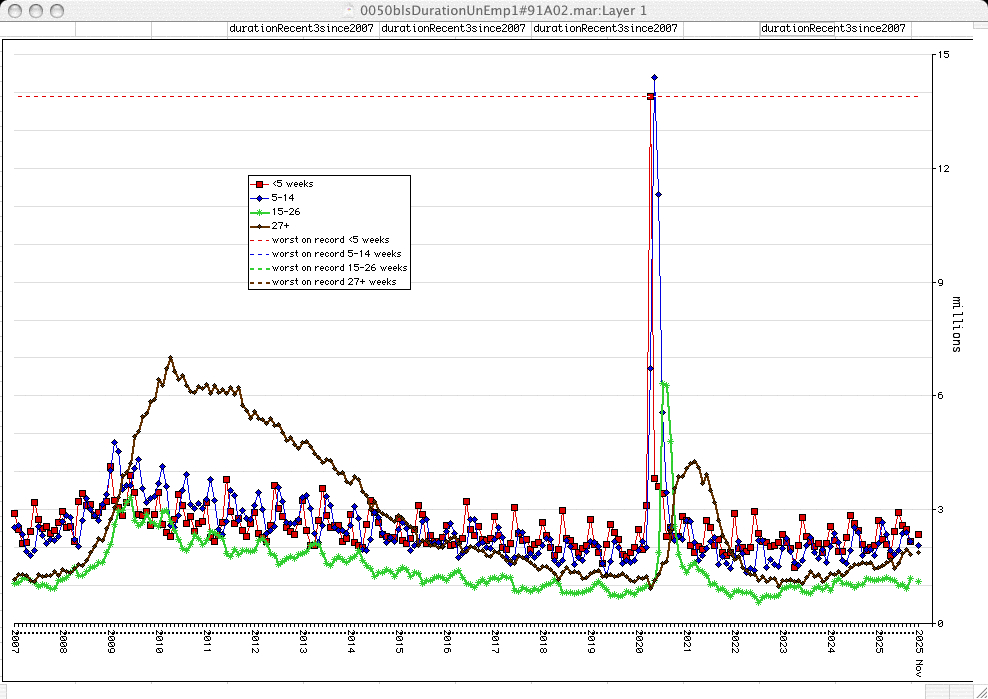The width and height of the screenshot is (988, 699).
Task: Click the 2020 year label on x-axis
Action: tap(639, 640)
